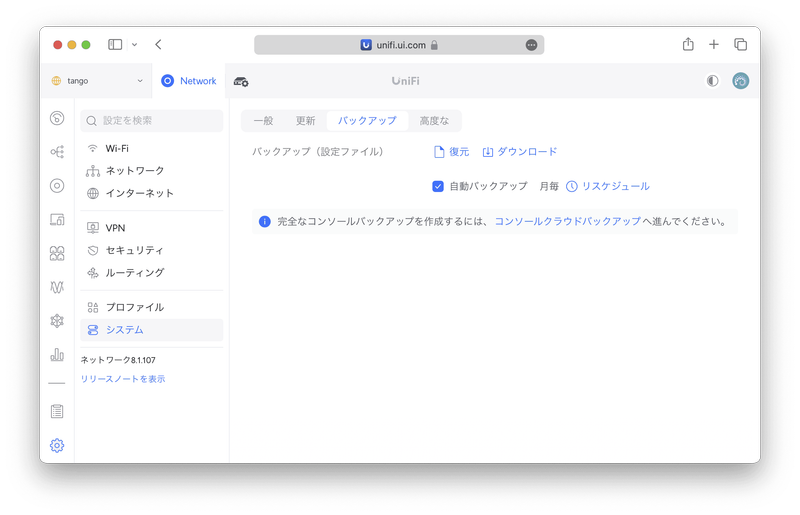Open the Client Devices icon in left rail
The width and height of the screenshot is (800, 515).
57,220
